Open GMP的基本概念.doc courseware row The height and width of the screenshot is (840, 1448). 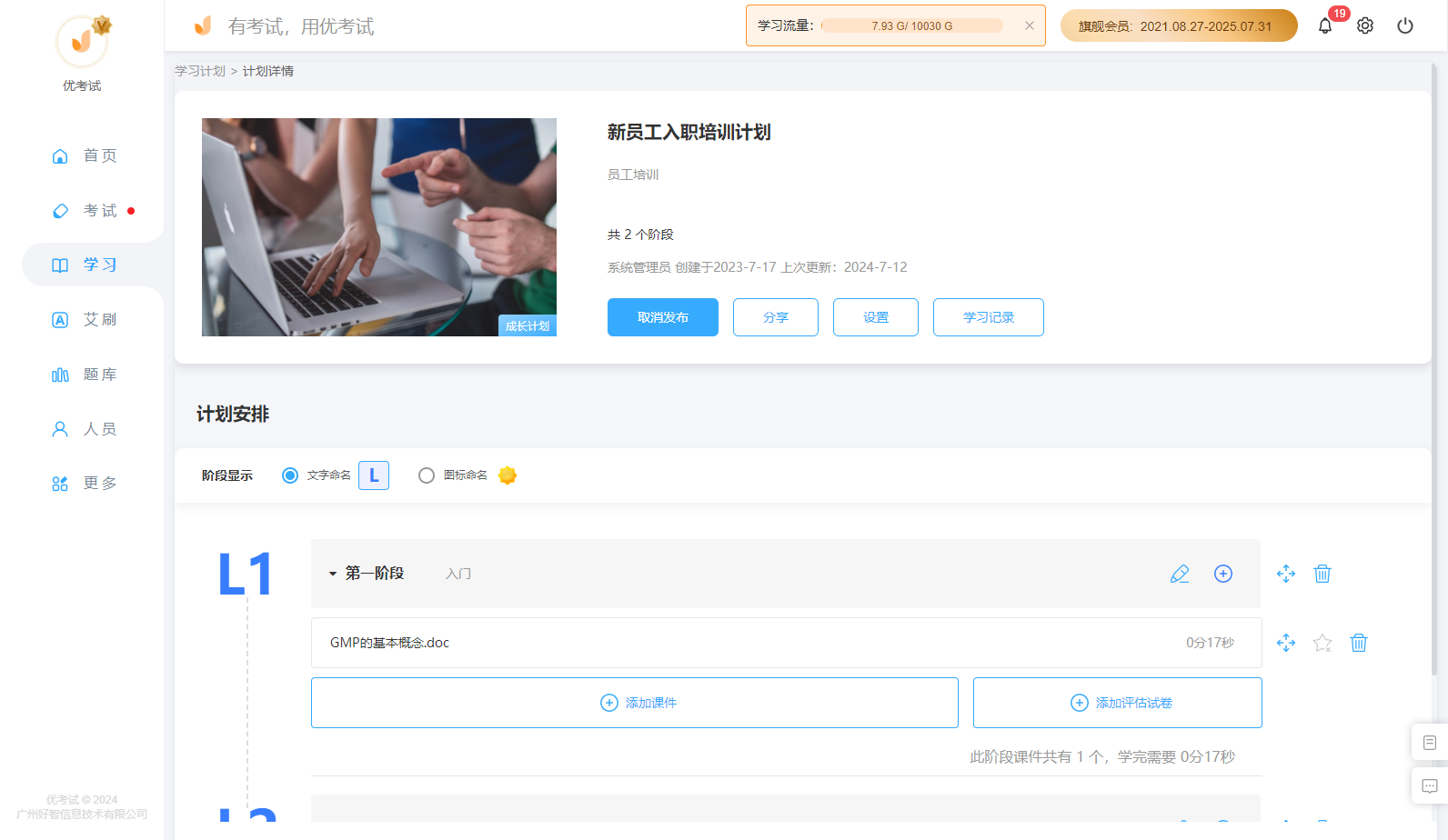[787, 643]
